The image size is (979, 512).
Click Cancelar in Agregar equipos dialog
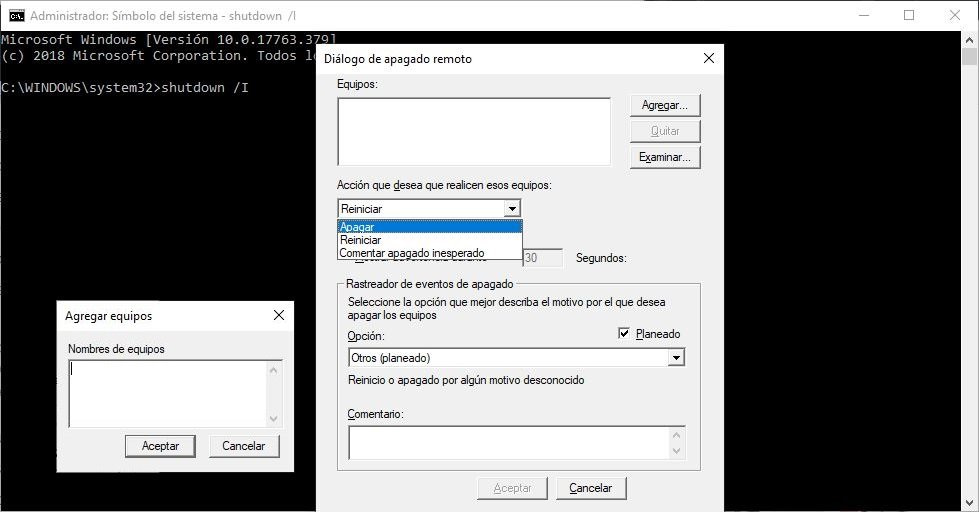[x=244, y=446]
